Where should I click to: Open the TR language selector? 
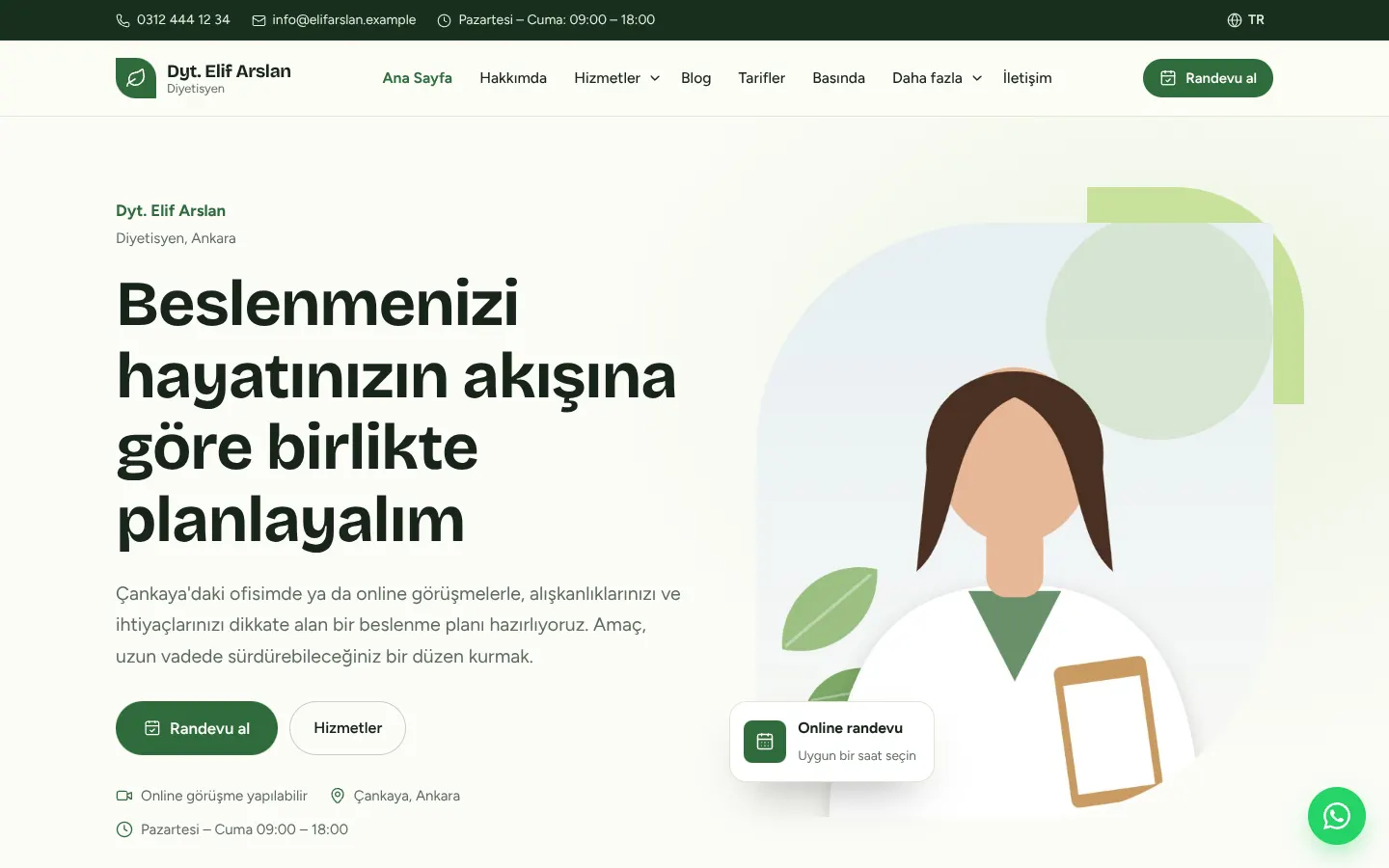pos(1245,20)
